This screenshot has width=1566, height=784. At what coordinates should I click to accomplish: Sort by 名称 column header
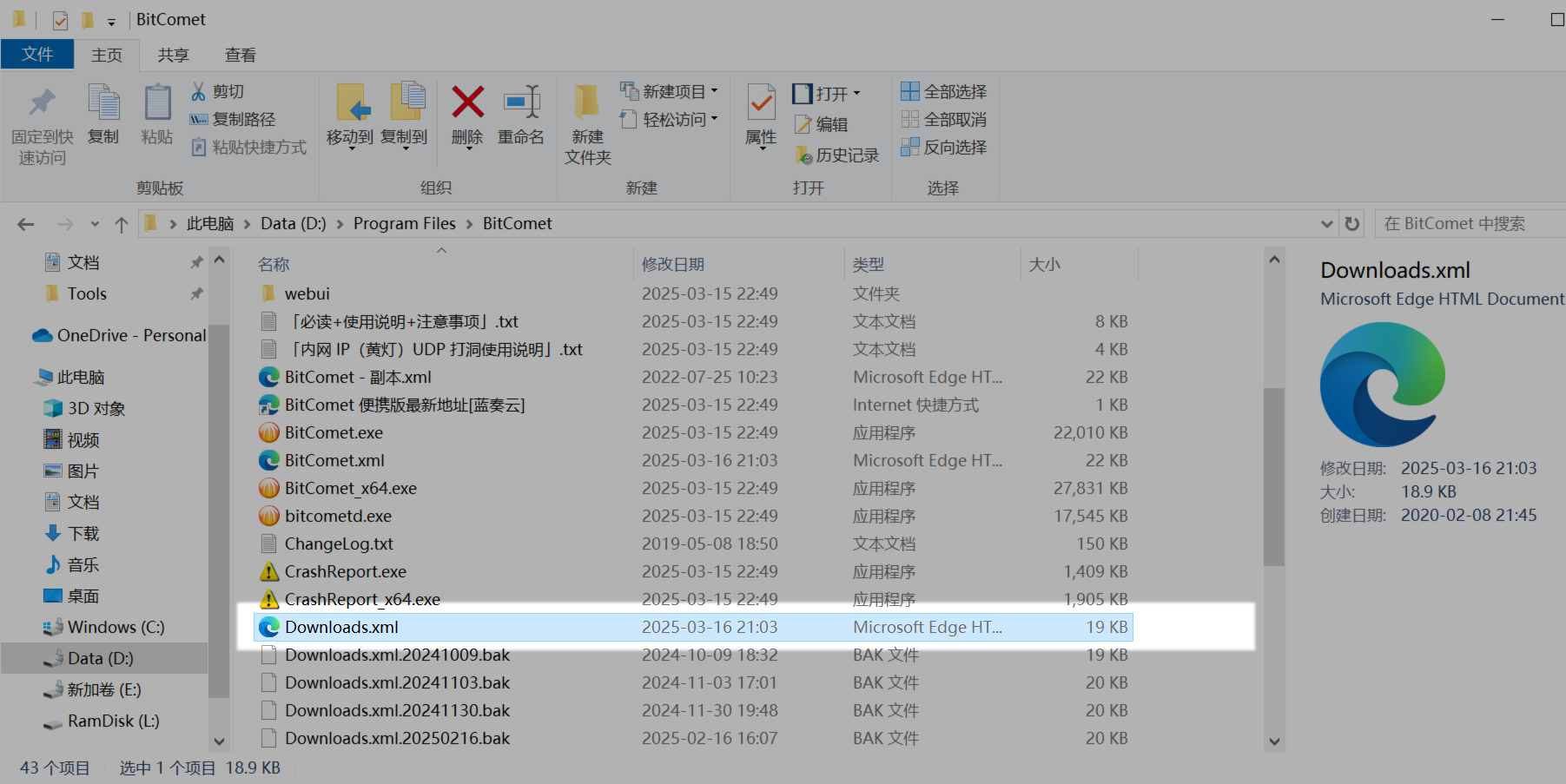(x=274, y=264)
